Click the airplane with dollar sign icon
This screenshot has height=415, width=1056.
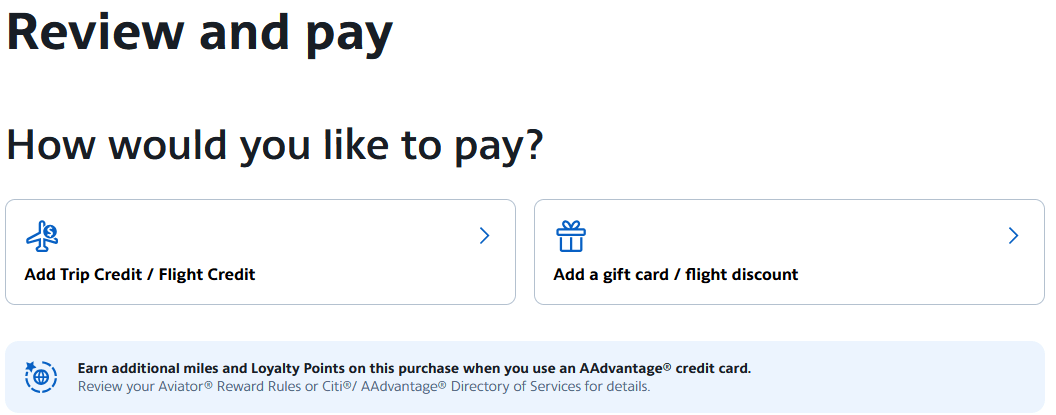click(42, 236)
